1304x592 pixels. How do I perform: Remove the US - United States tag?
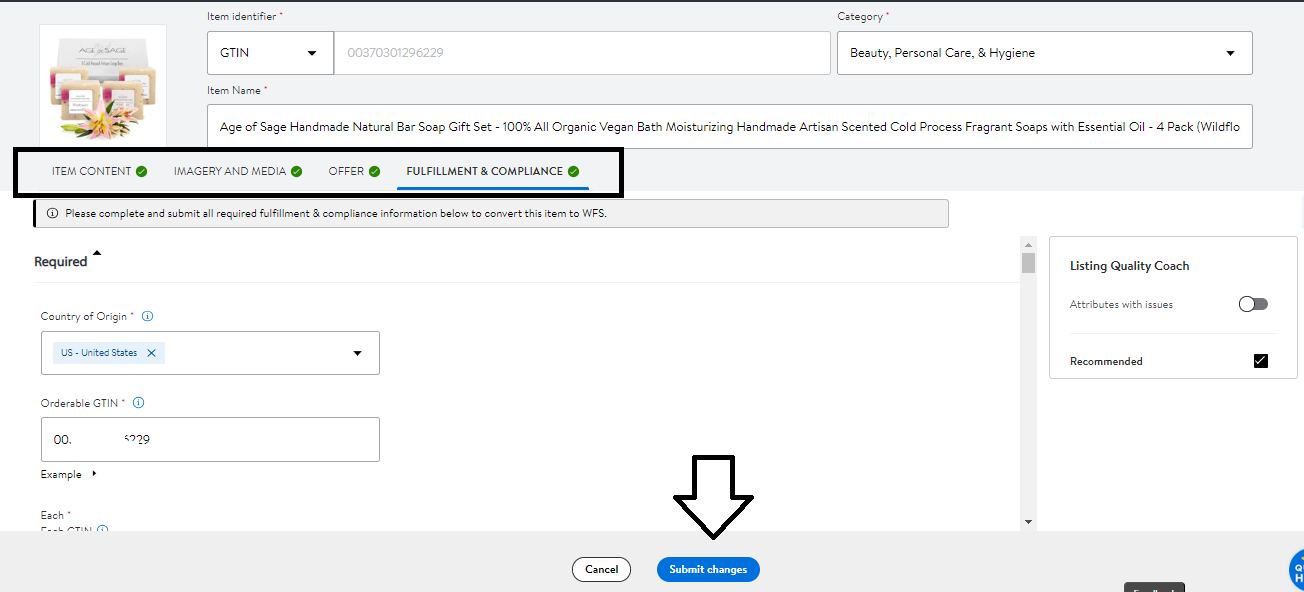point(151,353)
